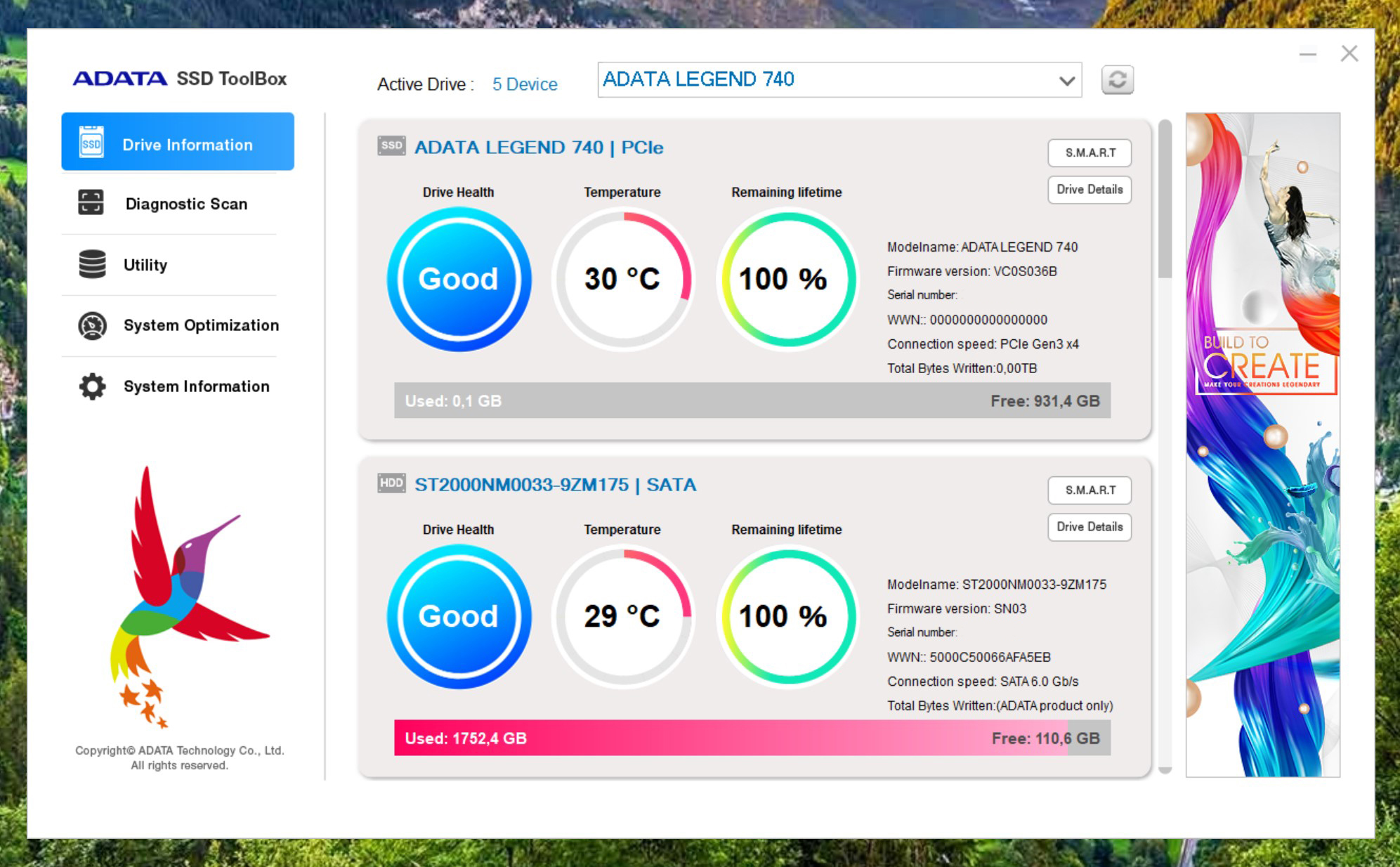View Drive Details for ADATA LEGEND 740
1400x867 pixels.
point(1090,190)
